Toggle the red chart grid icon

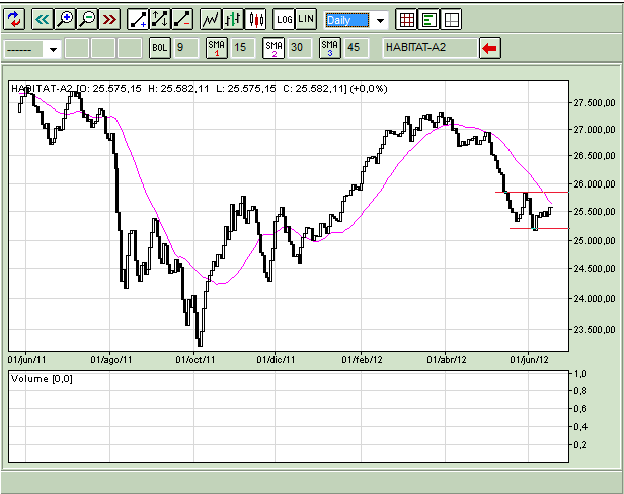(406, 19)
